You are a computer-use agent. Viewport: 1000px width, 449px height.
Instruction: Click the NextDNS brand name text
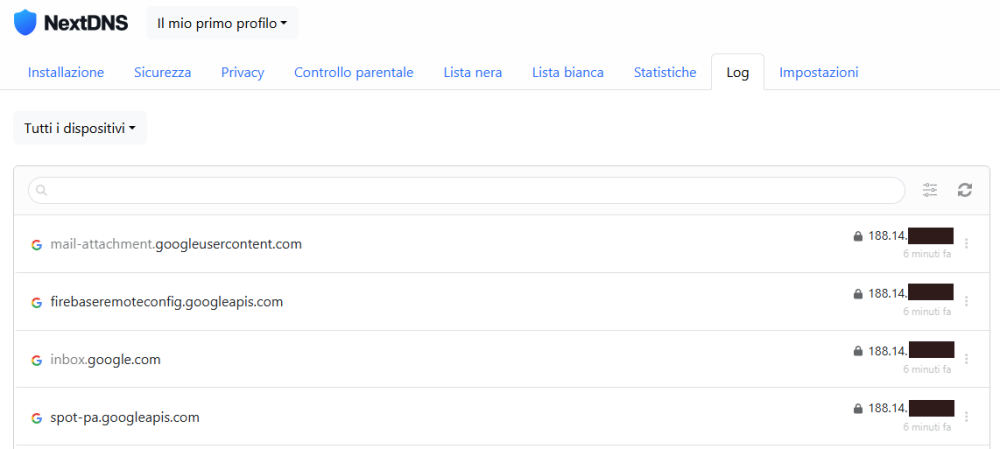(x=86, y=24)
